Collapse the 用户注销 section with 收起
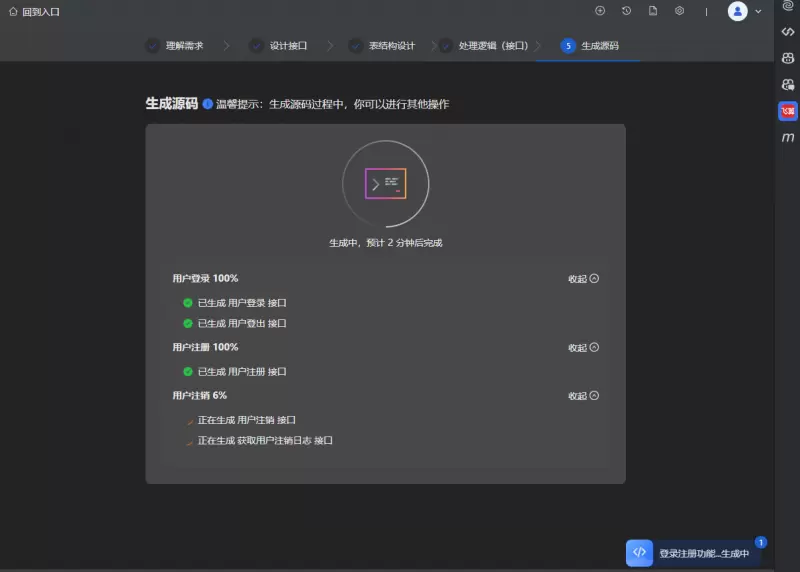 click(583, 396)
